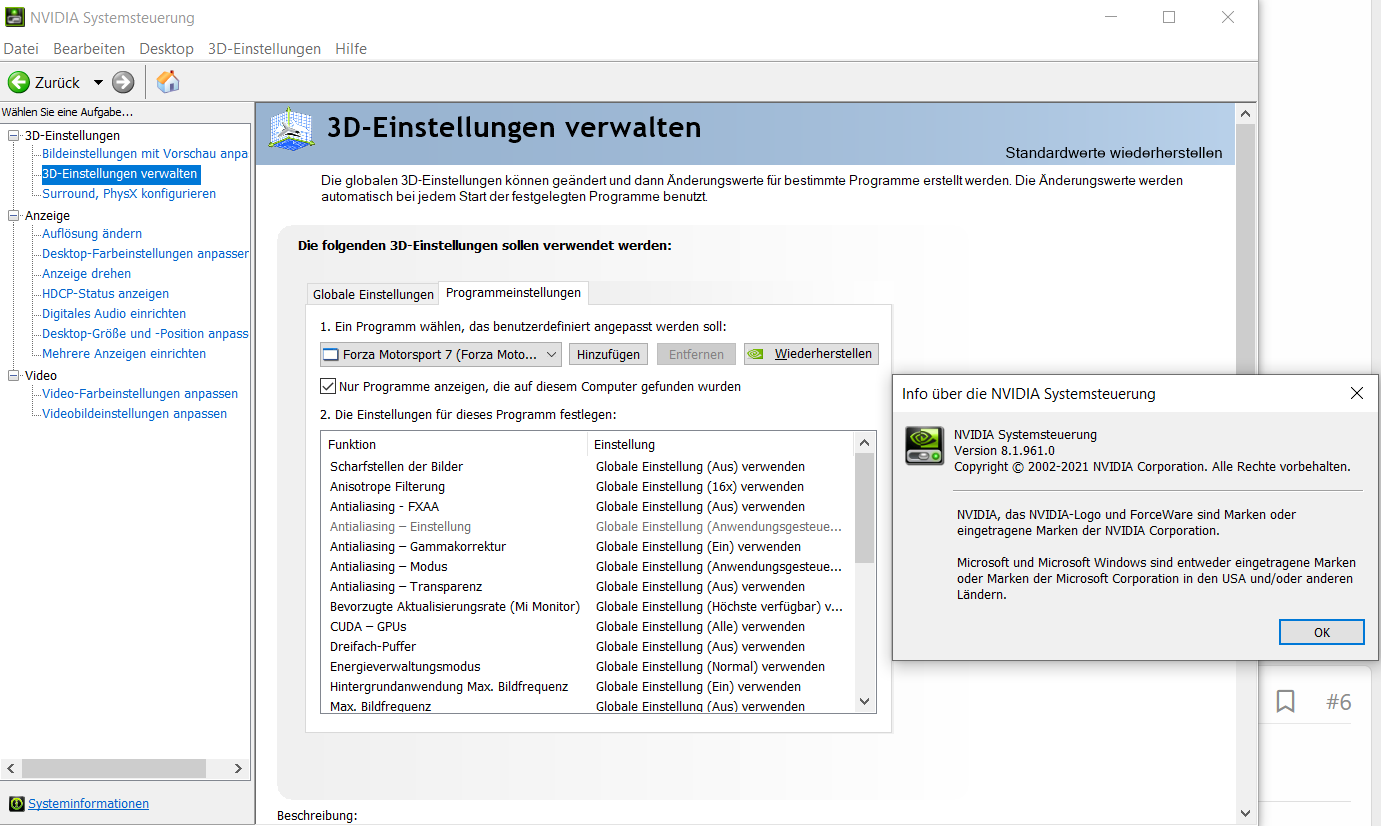Go to the Home house icon

(x=169, y=82)
